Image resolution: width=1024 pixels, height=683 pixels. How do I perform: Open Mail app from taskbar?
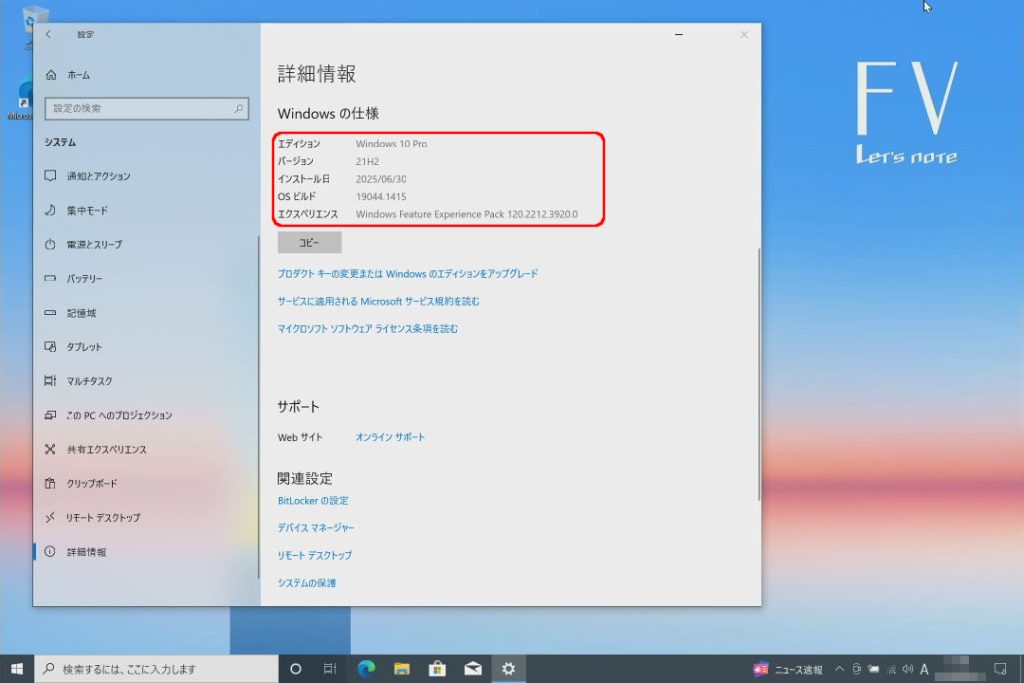coord(473,669)
